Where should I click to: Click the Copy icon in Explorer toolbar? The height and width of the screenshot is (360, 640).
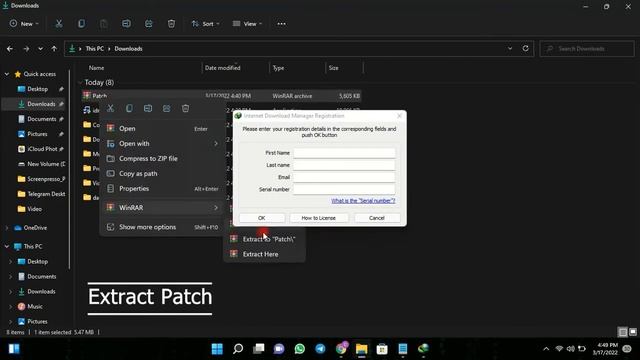81,24
